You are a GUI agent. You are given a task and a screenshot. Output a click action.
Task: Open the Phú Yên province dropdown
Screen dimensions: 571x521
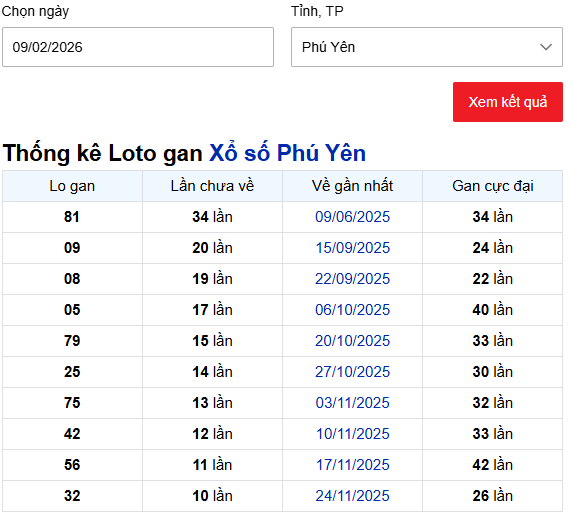click(427, 47)
